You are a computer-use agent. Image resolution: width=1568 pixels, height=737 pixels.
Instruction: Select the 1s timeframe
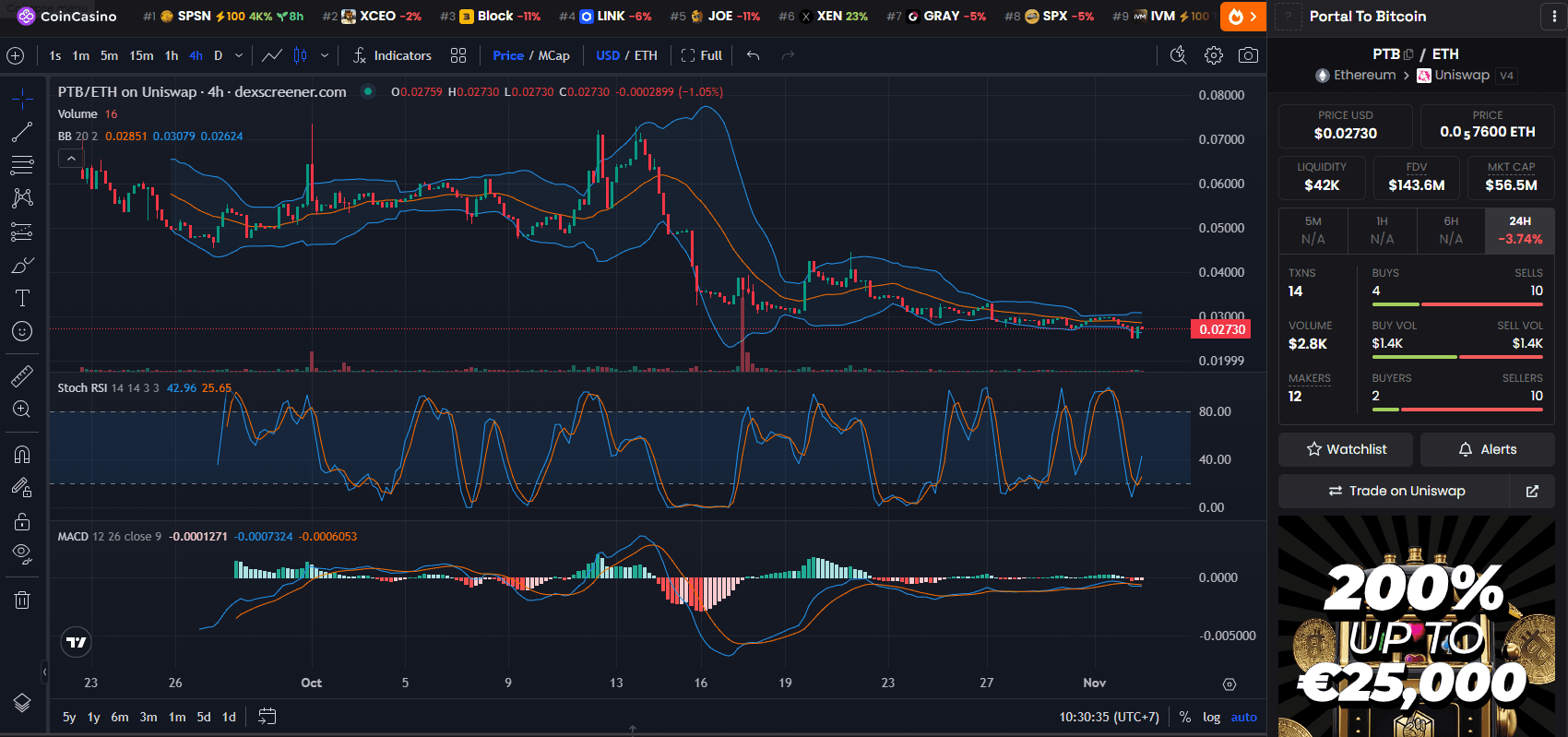55,55
